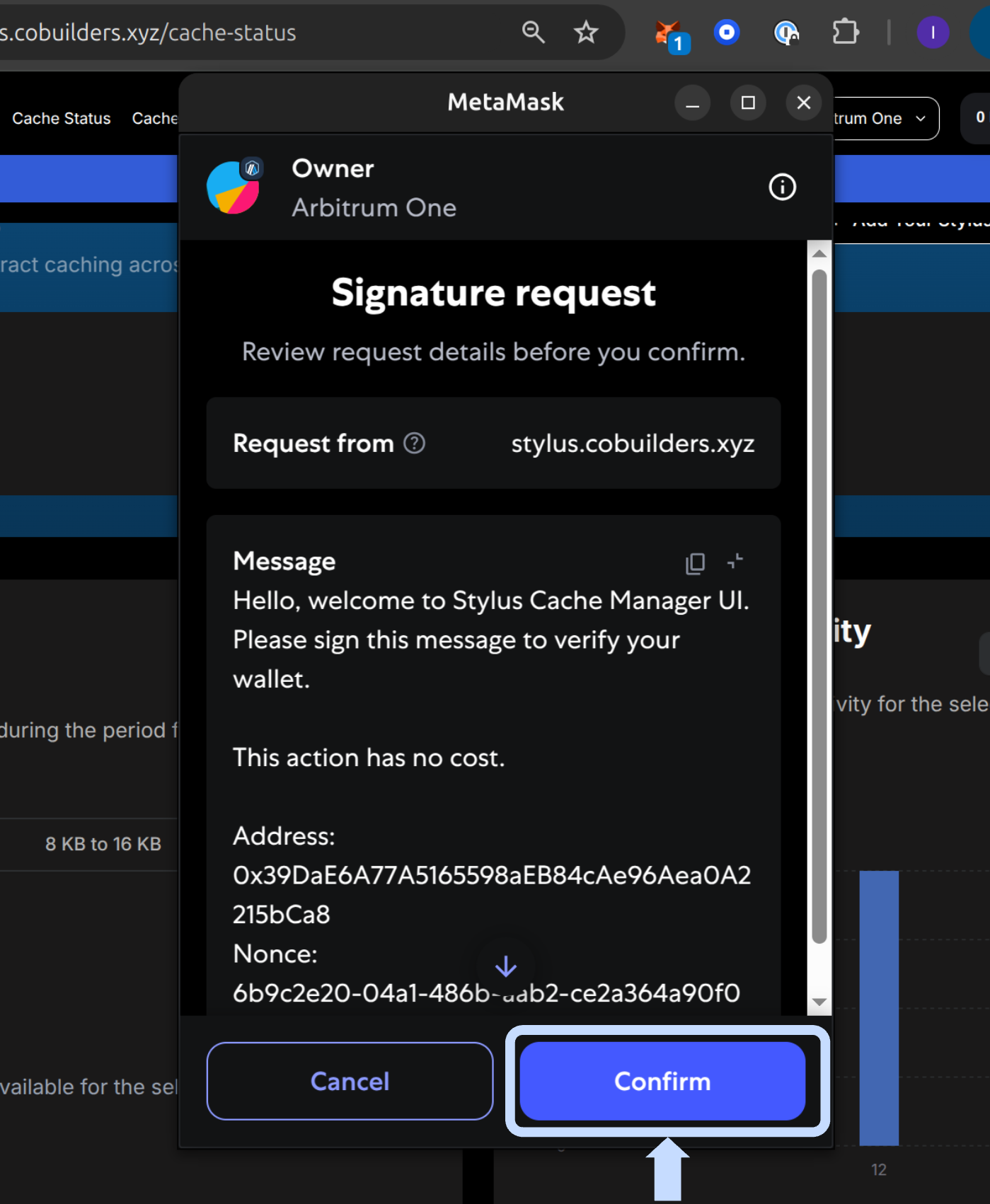This screenshot has height=1204, width=990.
Task: Click the "This action has no cost." line
Action: coord(369,758)
